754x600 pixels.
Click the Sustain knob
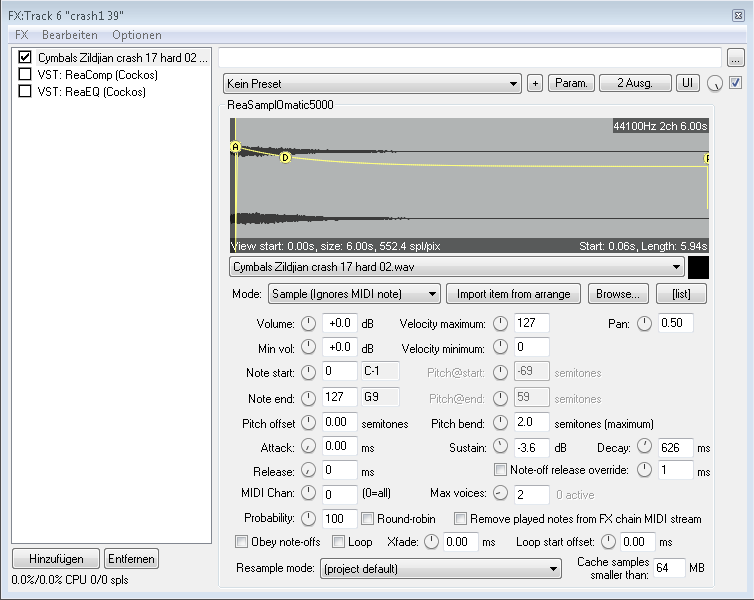501,447
